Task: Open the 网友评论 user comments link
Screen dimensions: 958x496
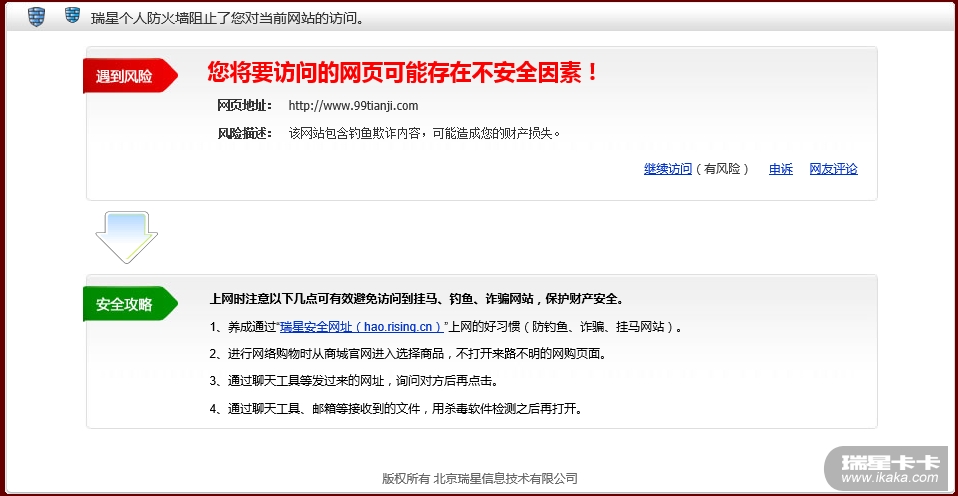Action: click(x=833, y=169)
